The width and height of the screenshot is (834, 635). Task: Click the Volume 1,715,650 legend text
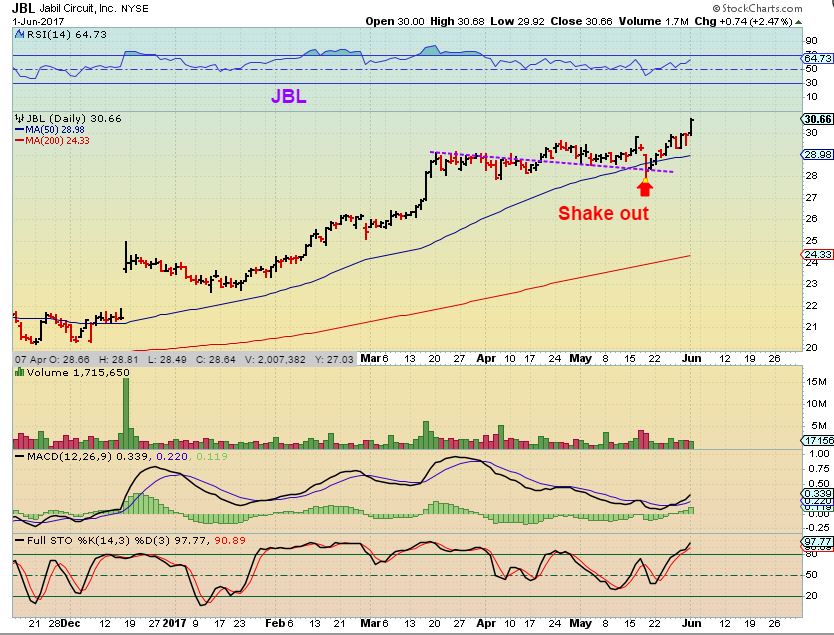[78, 372]
